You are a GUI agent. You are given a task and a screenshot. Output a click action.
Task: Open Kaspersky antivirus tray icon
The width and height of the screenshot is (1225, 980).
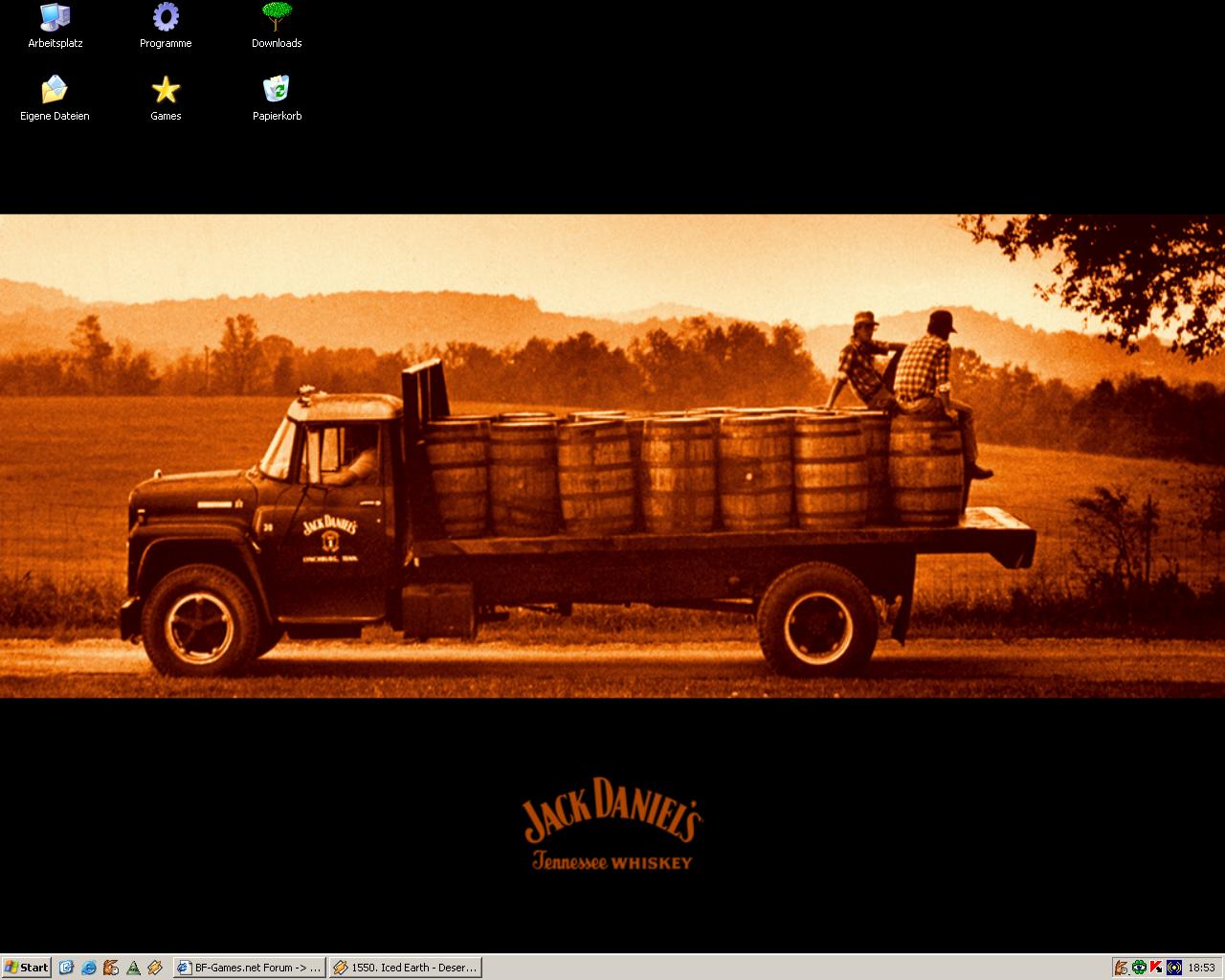click(x=1156, y=968)
